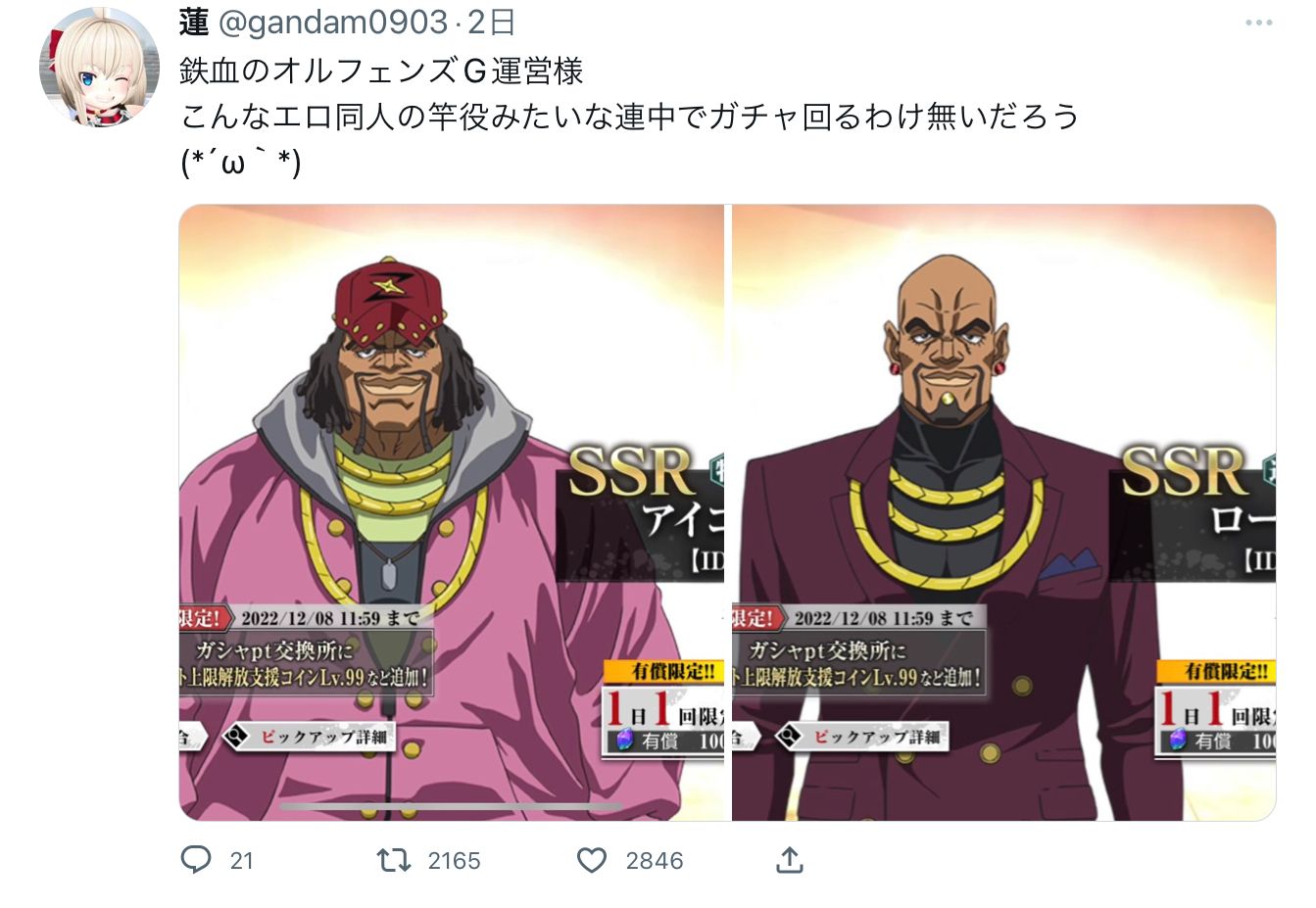Screen dimensions: 1316x908
Task: View the 2165 retweets count
Action: (x=454, y=861)
